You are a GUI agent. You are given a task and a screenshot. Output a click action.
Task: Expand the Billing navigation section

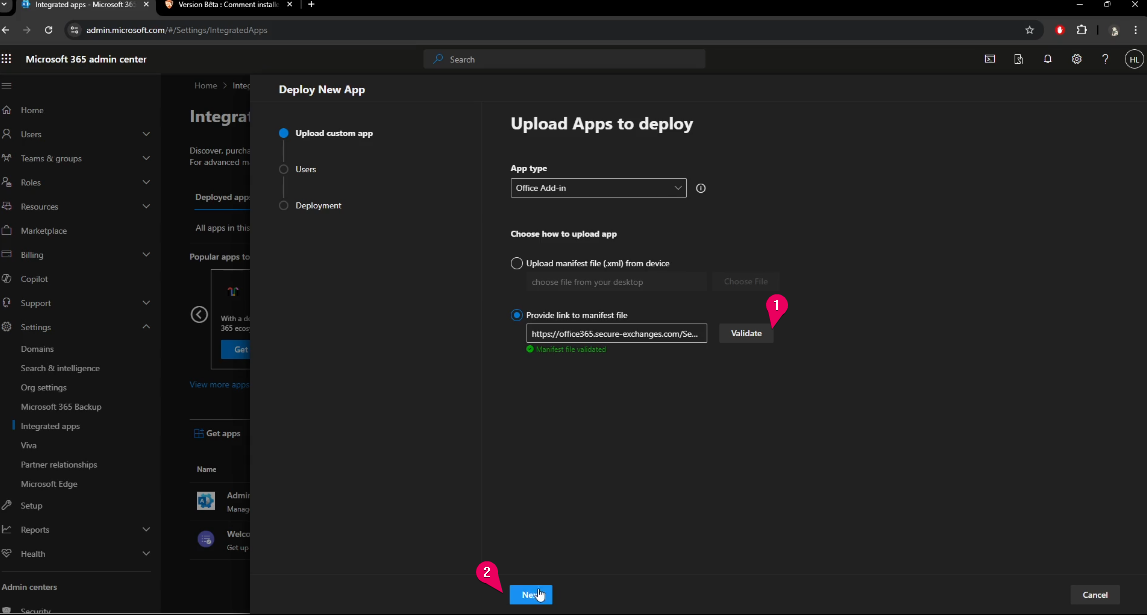point(146,254)
